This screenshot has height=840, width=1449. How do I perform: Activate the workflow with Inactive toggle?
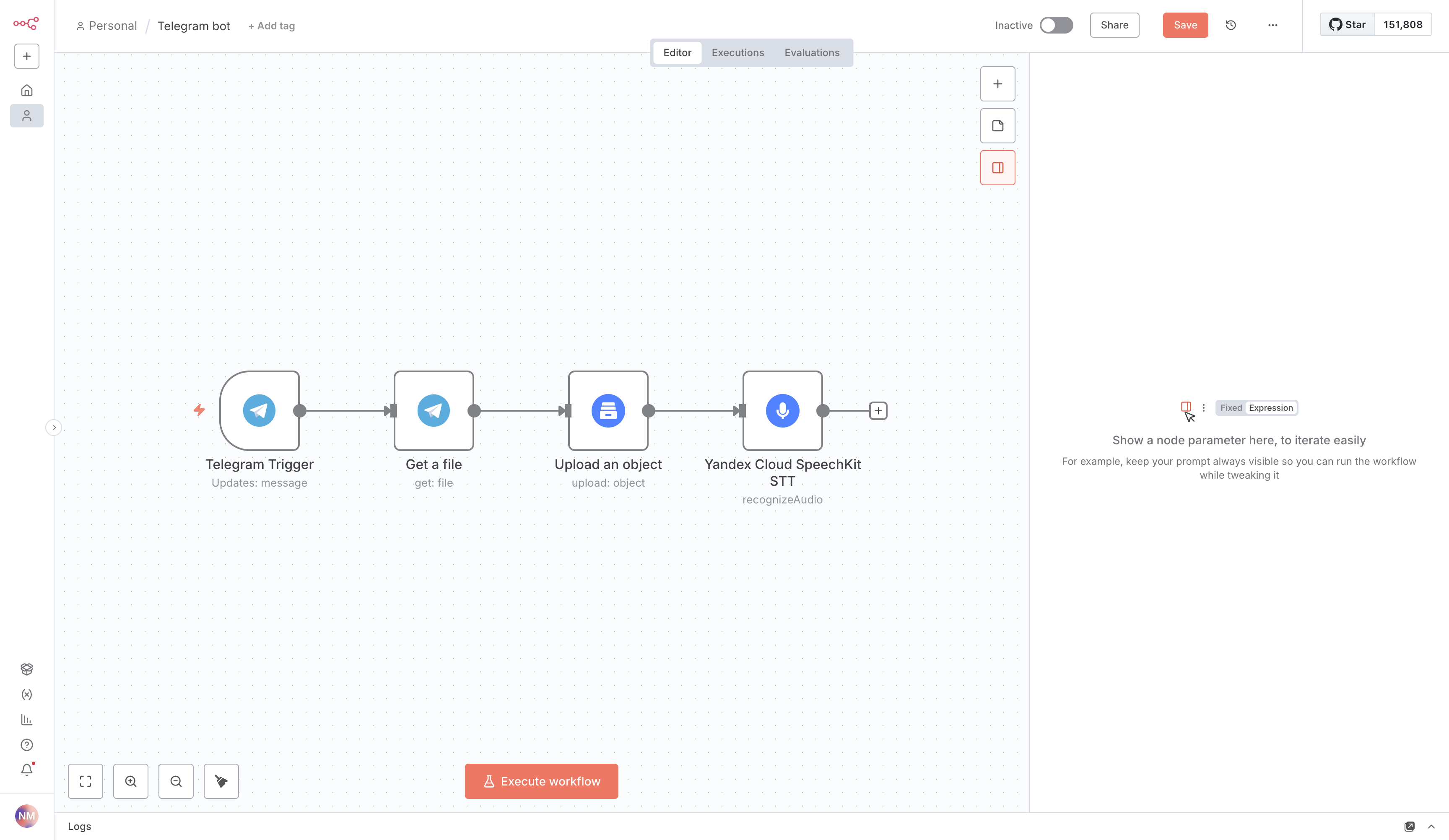pos(1056,25)
